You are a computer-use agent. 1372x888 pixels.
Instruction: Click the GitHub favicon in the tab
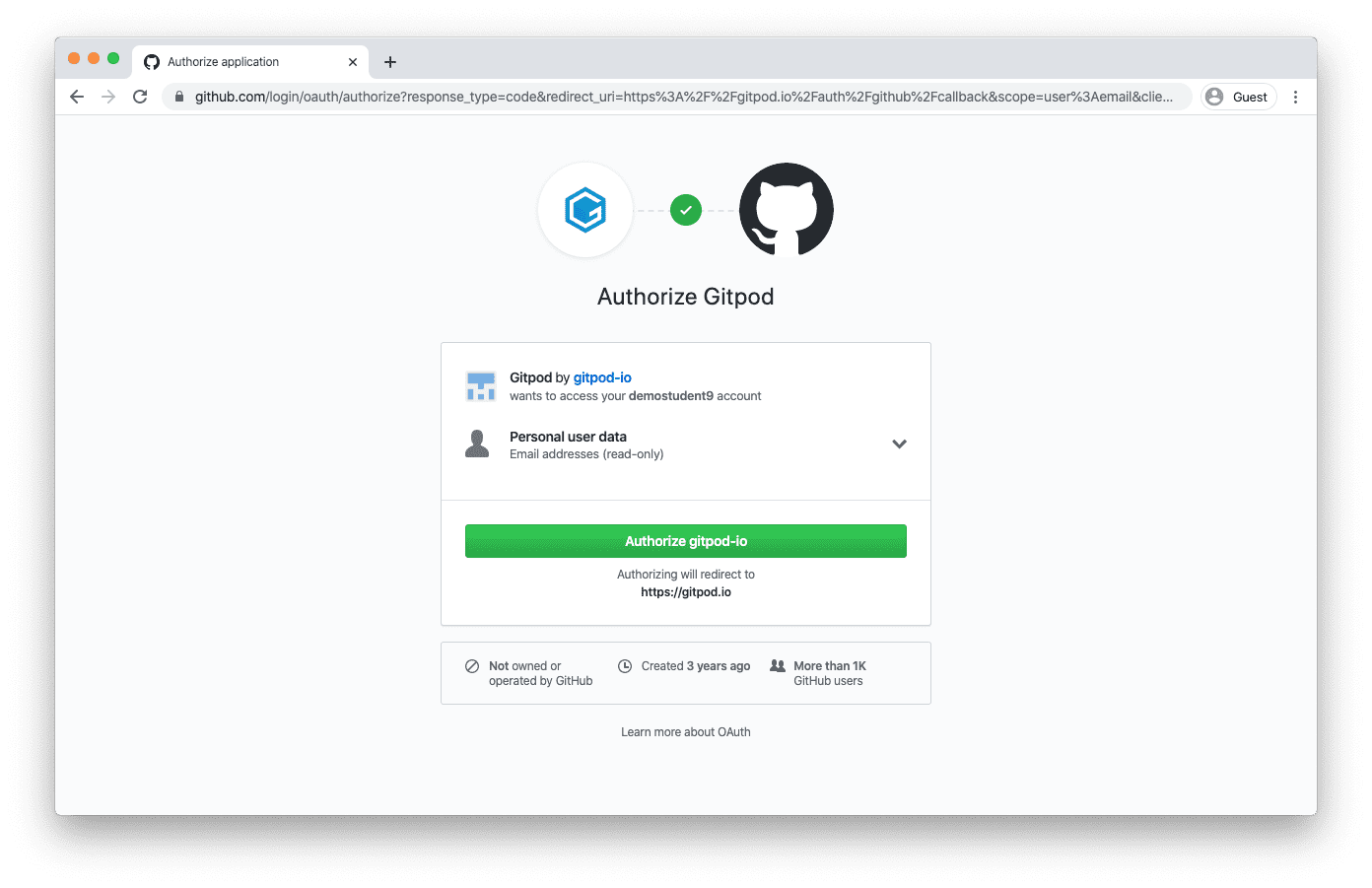click(x=152, y=62)
